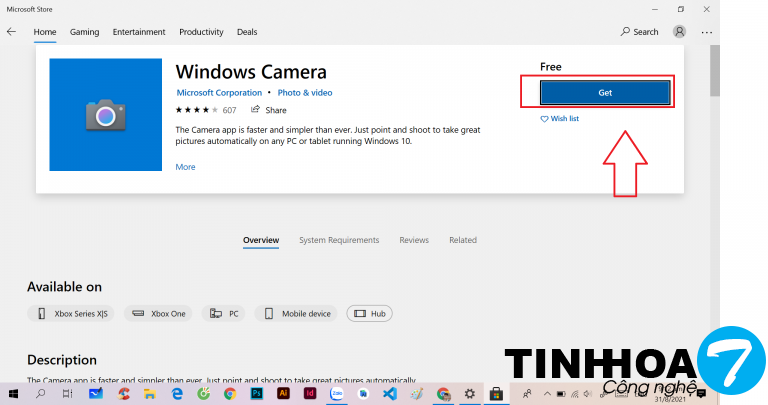Share the Windows Camera app
Viewport: 768px width, 405px height.
pos(269,110)
